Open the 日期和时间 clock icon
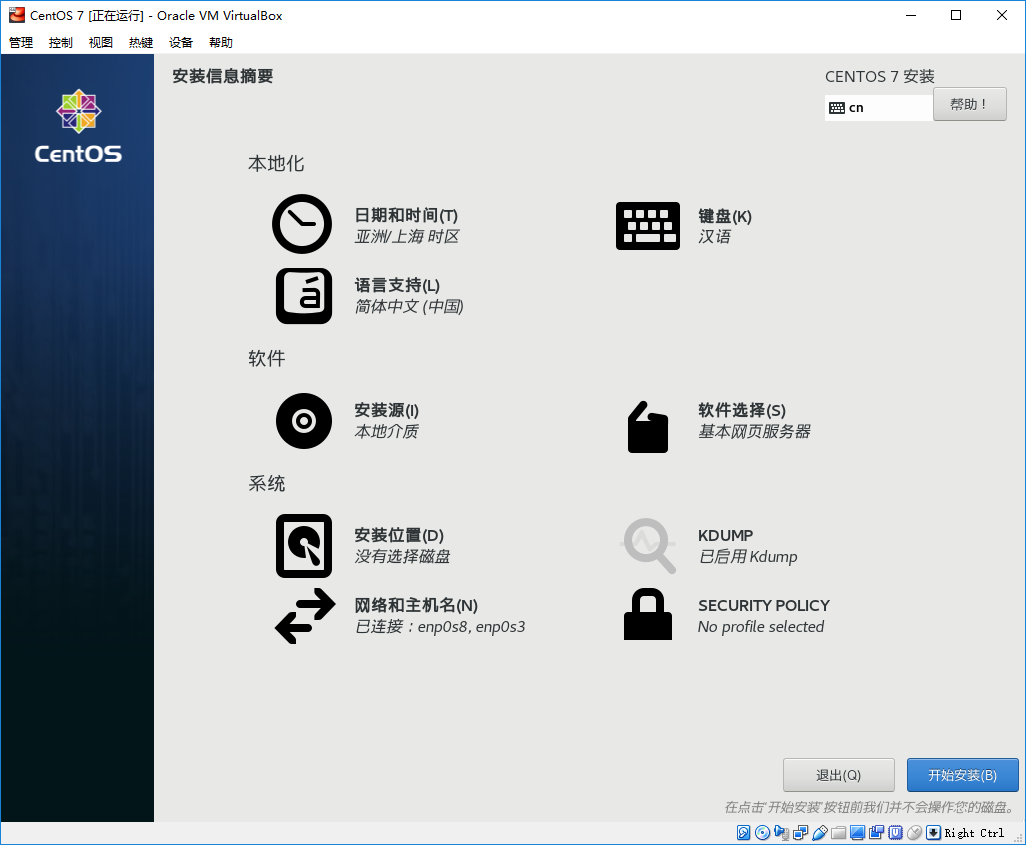This screenshot has width=1026, height=845. click(302, 224)
